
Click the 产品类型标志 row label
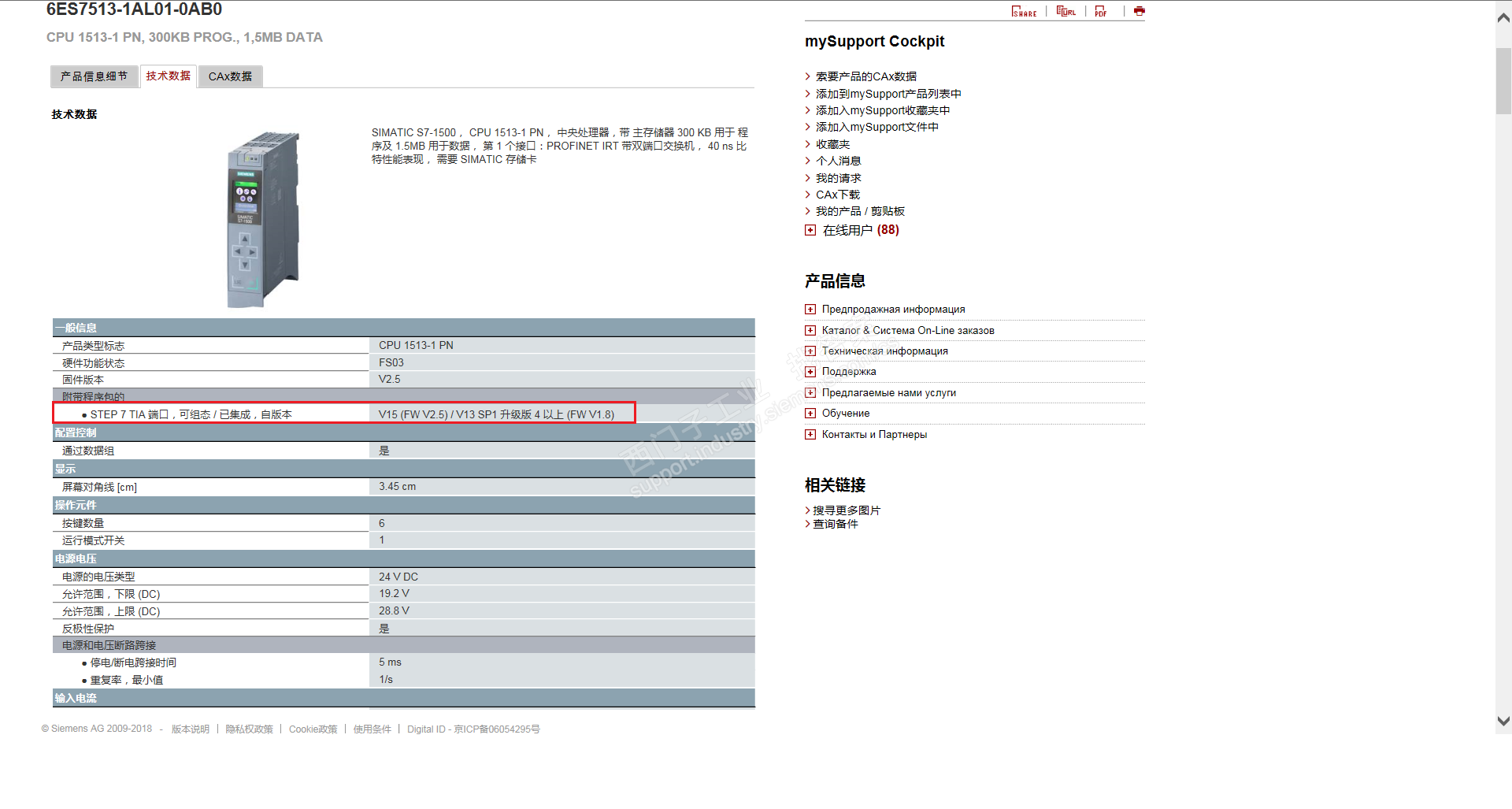coord(94,346)
